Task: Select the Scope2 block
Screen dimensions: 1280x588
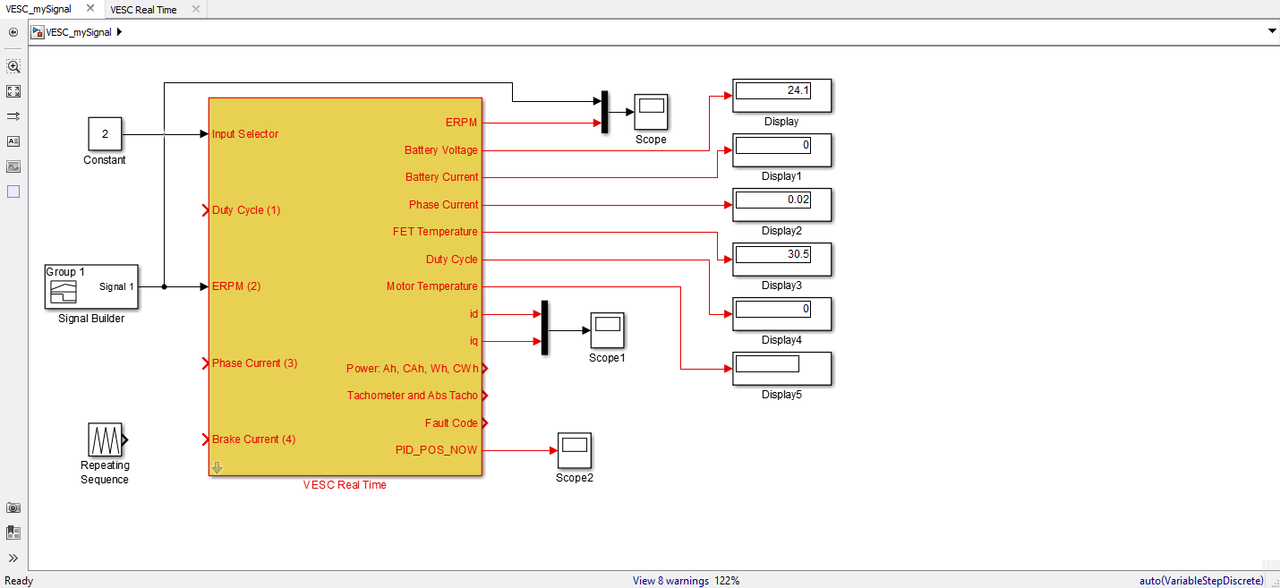Action: point(575,450)
